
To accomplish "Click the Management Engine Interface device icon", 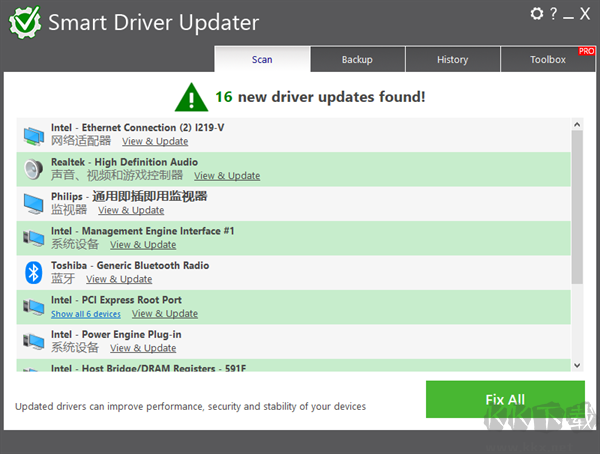I will [x=34, y=237].
